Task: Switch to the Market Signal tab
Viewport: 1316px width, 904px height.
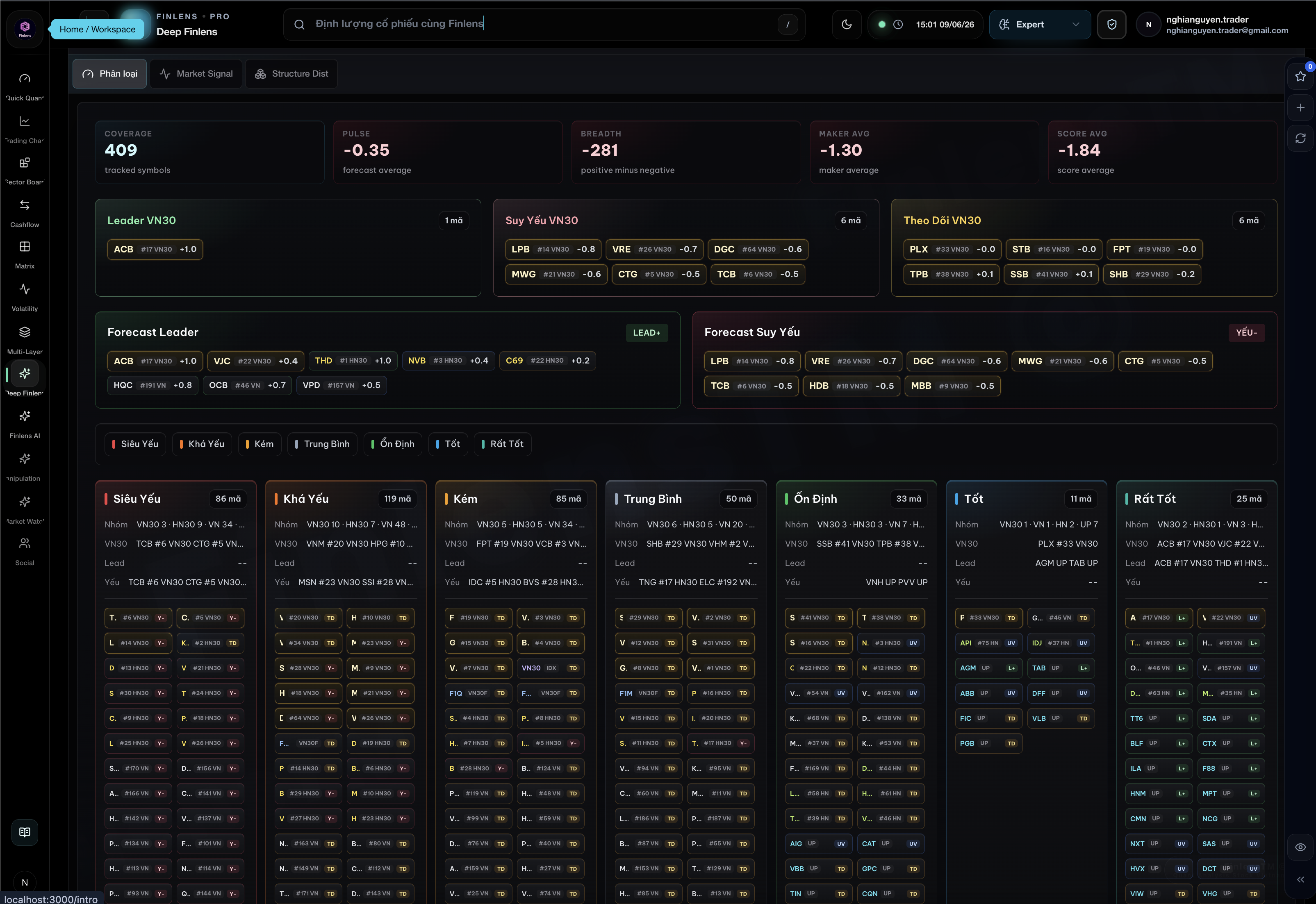Action: tap(196, 74)
